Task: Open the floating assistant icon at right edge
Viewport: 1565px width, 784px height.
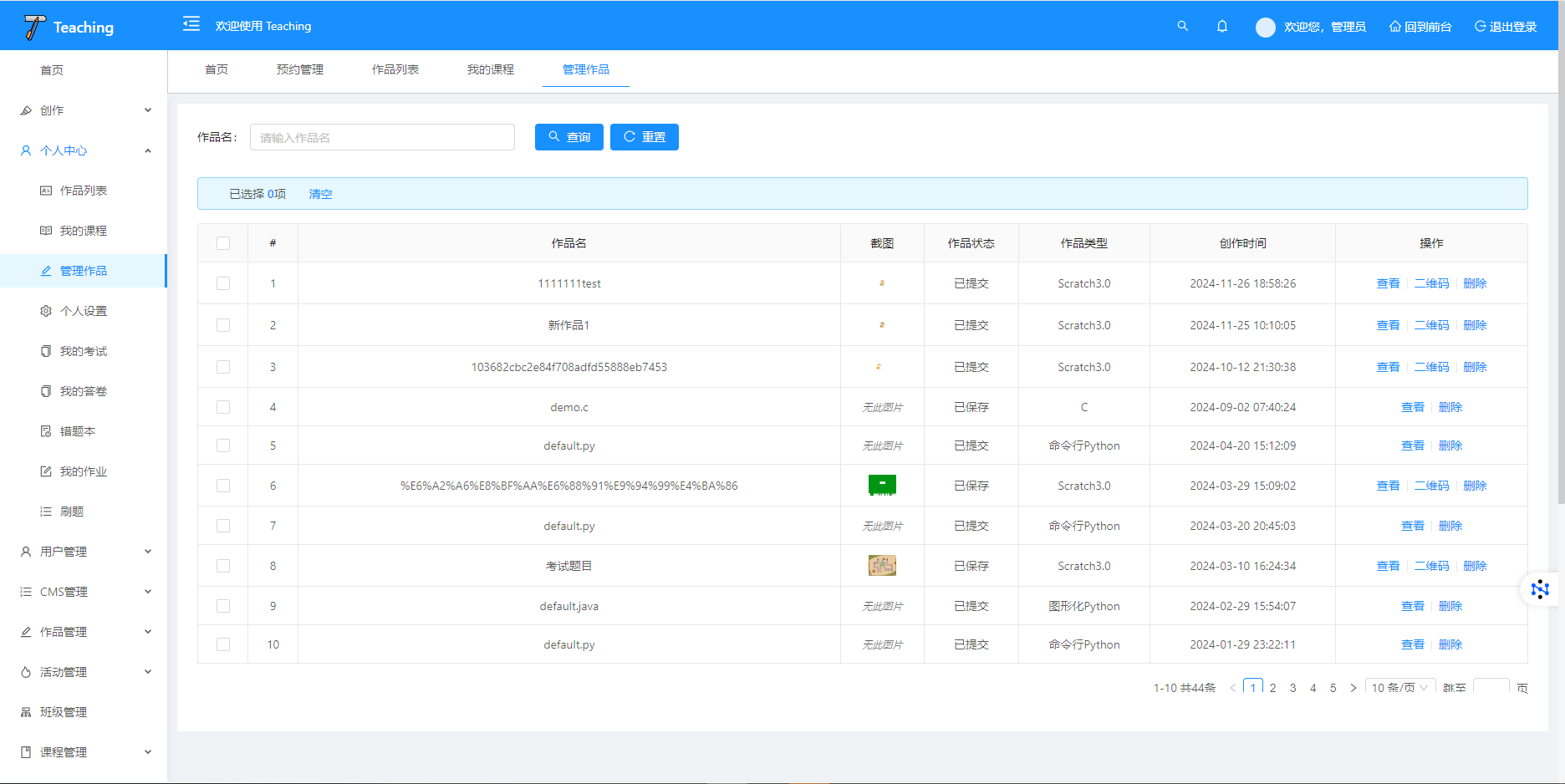Action: pyautogui.click(x=1539, y=589)
